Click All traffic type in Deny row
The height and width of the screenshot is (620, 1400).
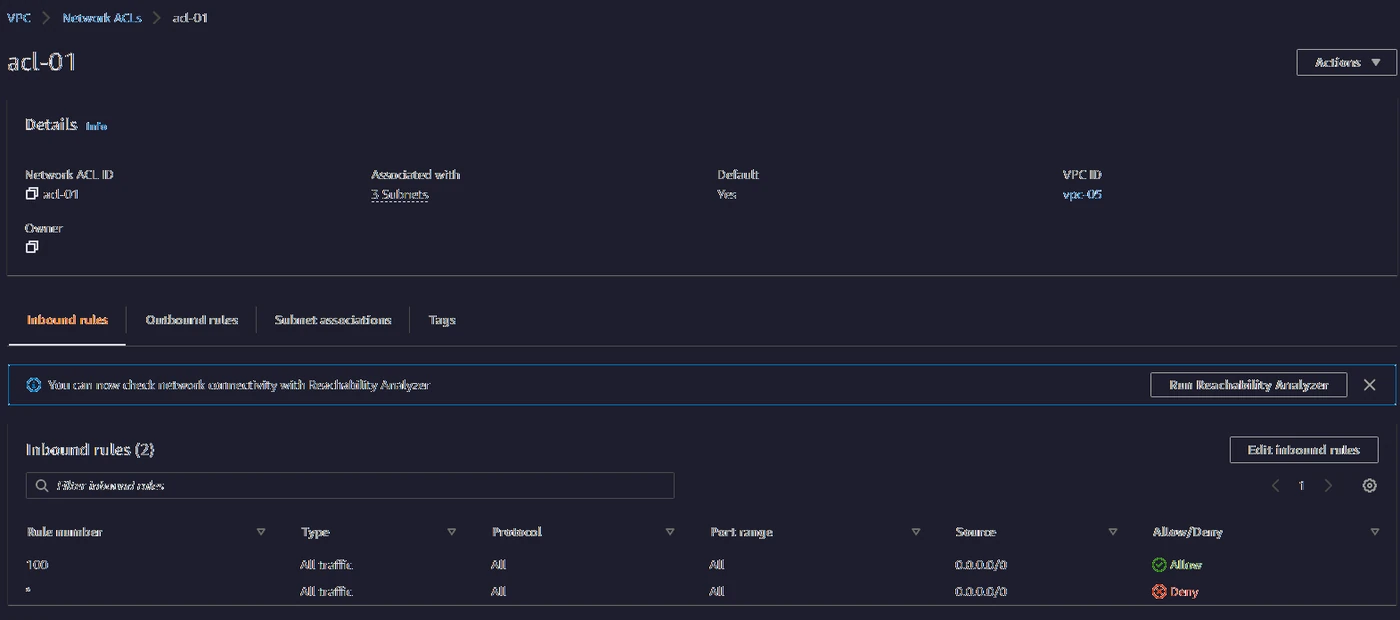pos(327,592)
